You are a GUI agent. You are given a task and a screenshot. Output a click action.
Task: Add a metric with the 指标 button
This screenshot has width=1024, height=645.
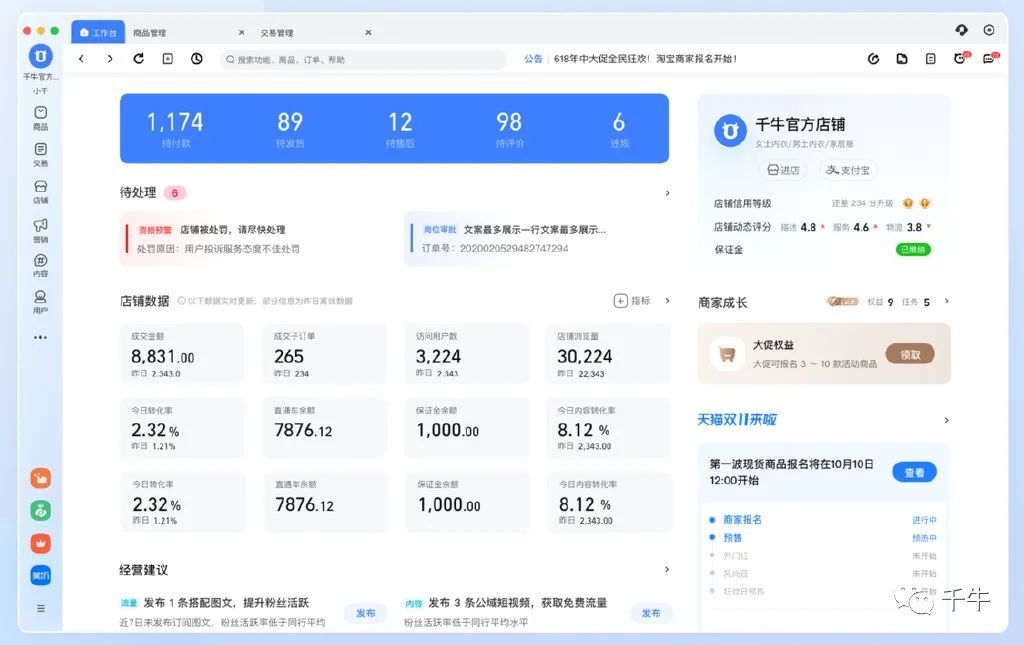point(632,301)
